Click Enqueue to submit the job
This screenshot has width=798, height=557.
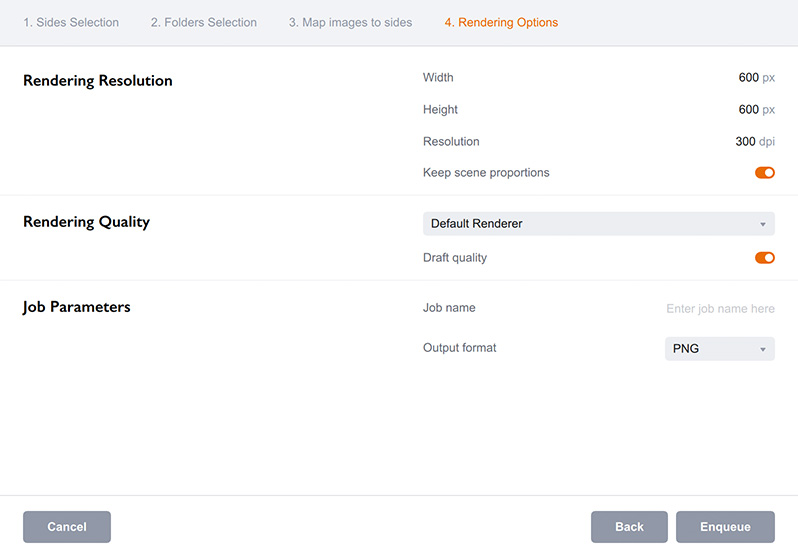725,527
